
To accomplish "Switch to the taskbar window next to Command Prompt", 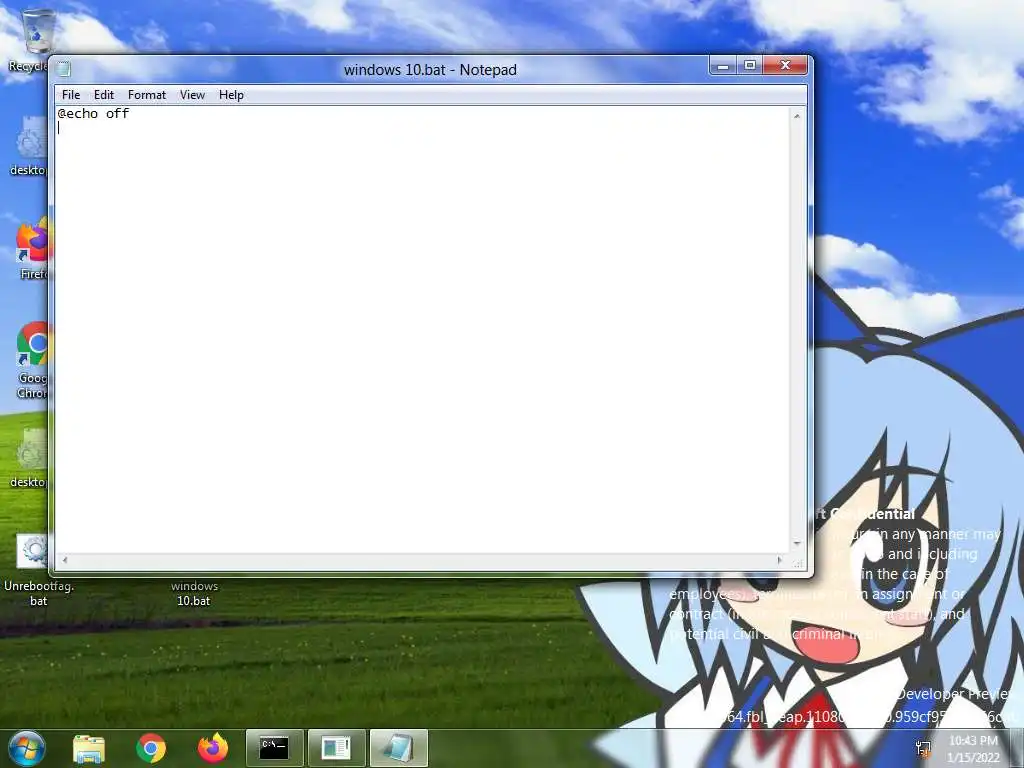I will pyautogui.click(x=336, y=748).
